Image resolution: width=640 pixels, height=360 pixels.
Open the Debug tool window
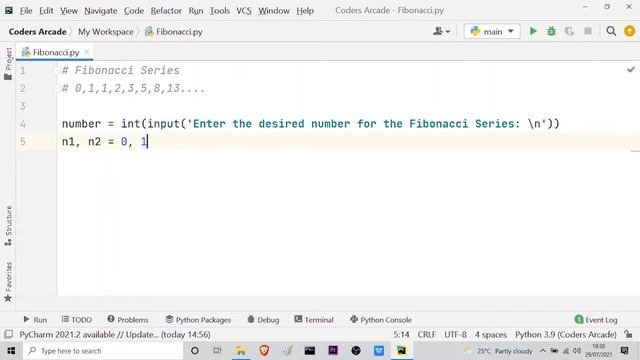click(263, 320)
